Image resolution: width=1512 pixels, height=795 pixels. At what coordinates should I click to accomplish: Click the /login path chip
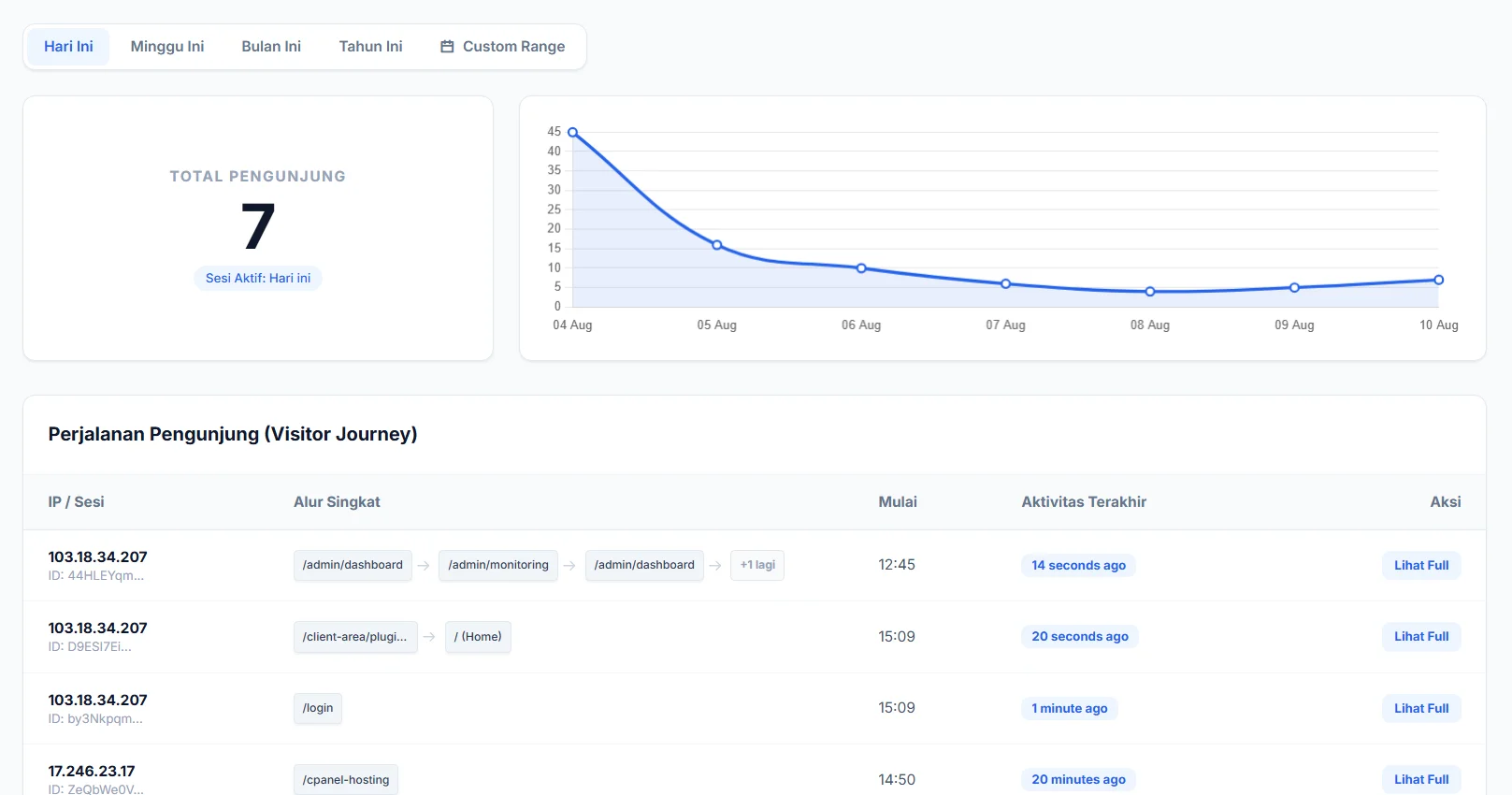318,708
